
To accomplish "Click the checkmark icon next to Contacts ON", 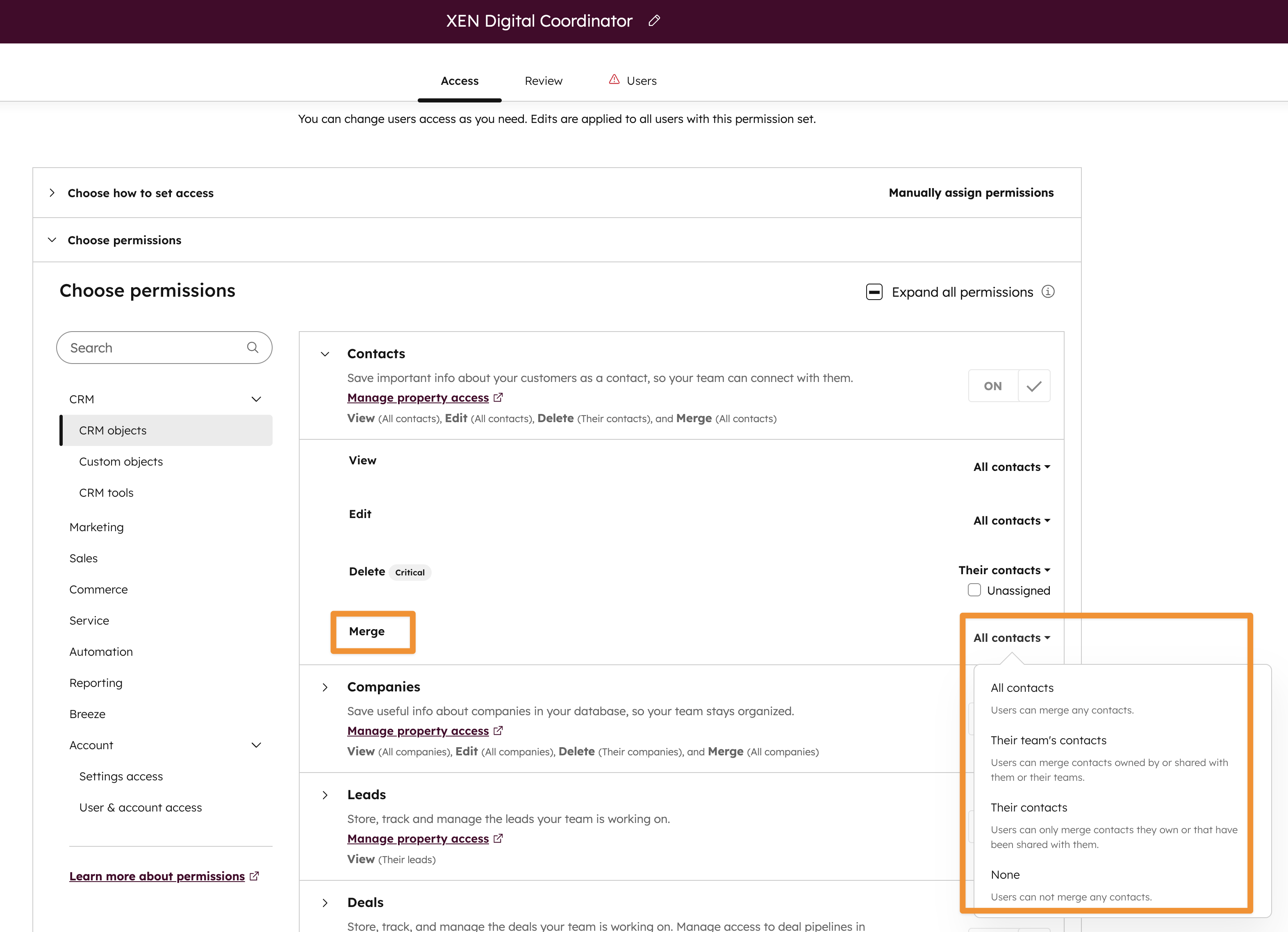I will coord(1033,386).
